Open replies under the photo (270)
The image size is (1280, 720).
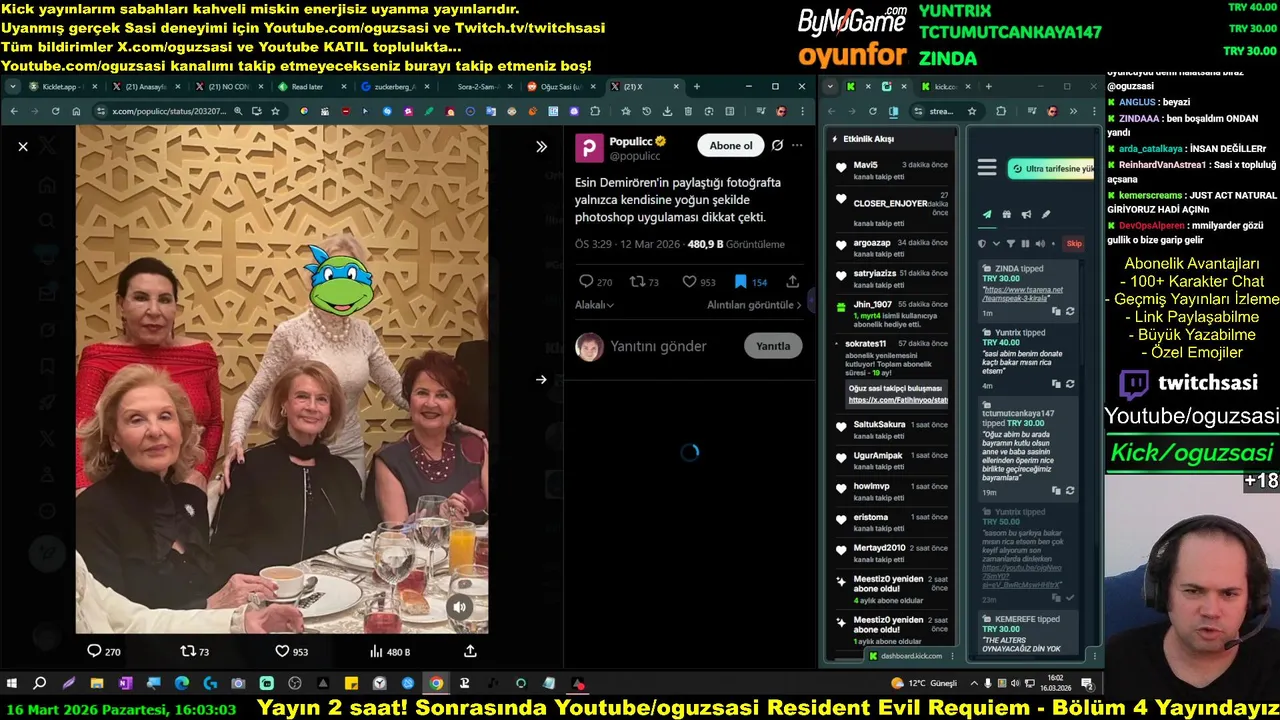(x=104, y=651)
